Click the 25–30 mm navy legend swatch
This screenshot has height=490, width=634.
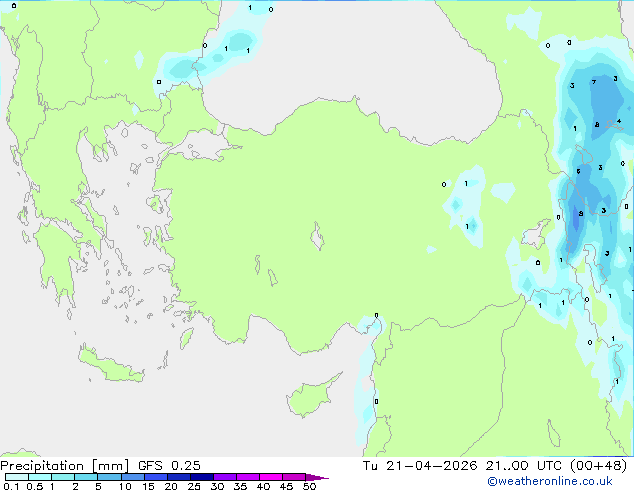click(x=202, y=477)
